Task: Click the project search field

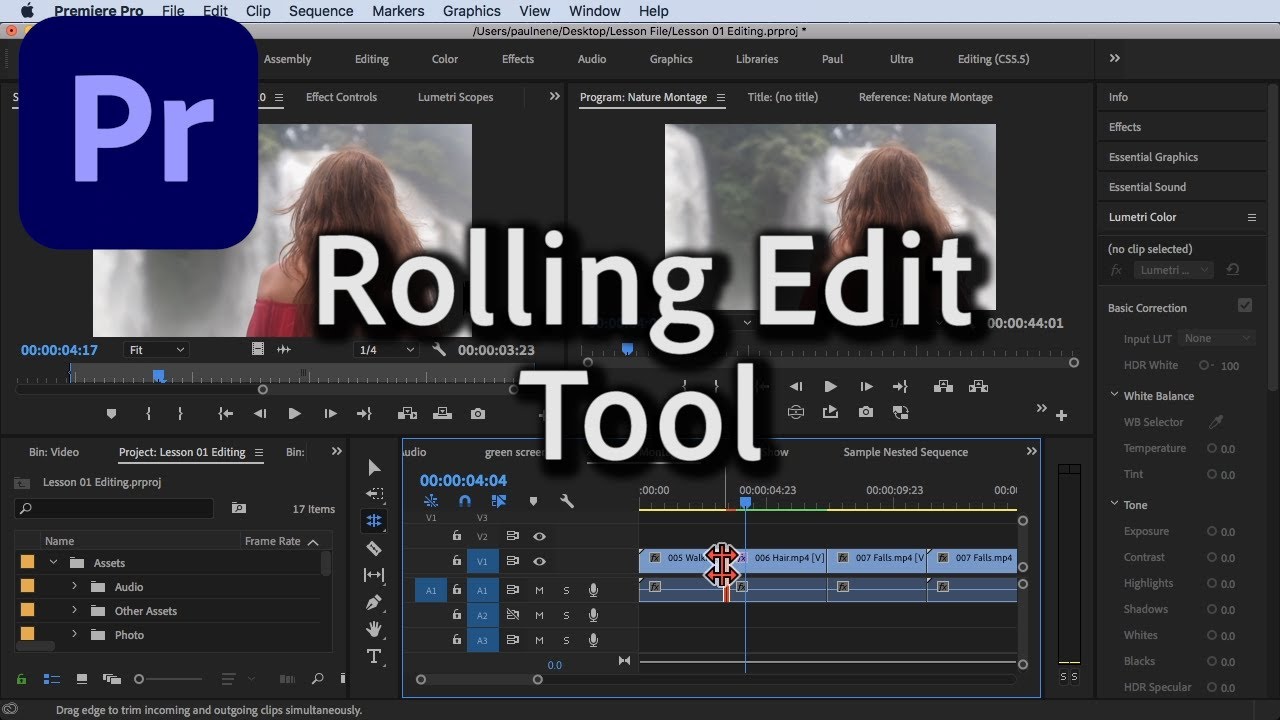Action: pos(113,508)
